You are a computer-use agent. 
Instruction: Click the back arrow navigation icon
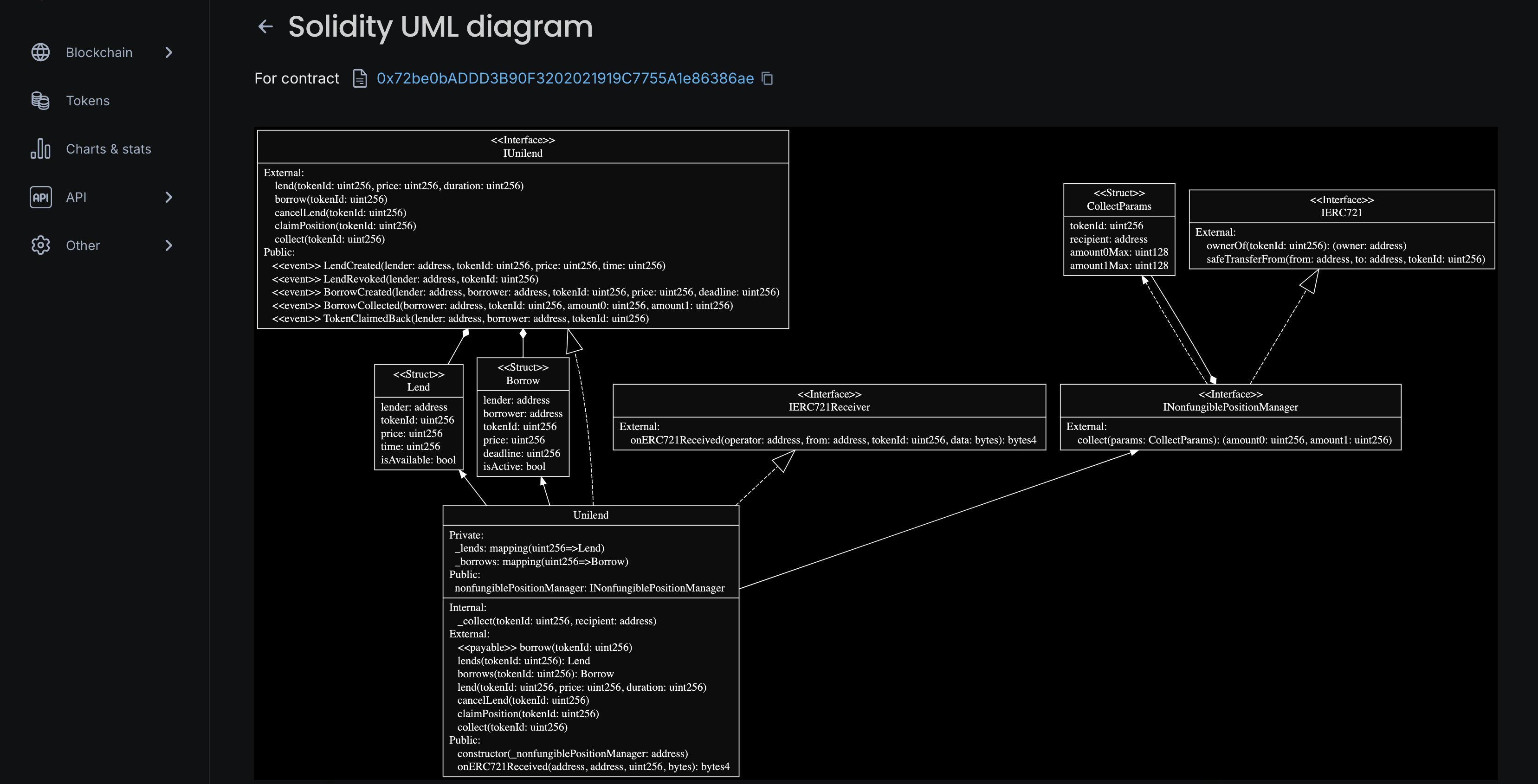coord(264,26)
